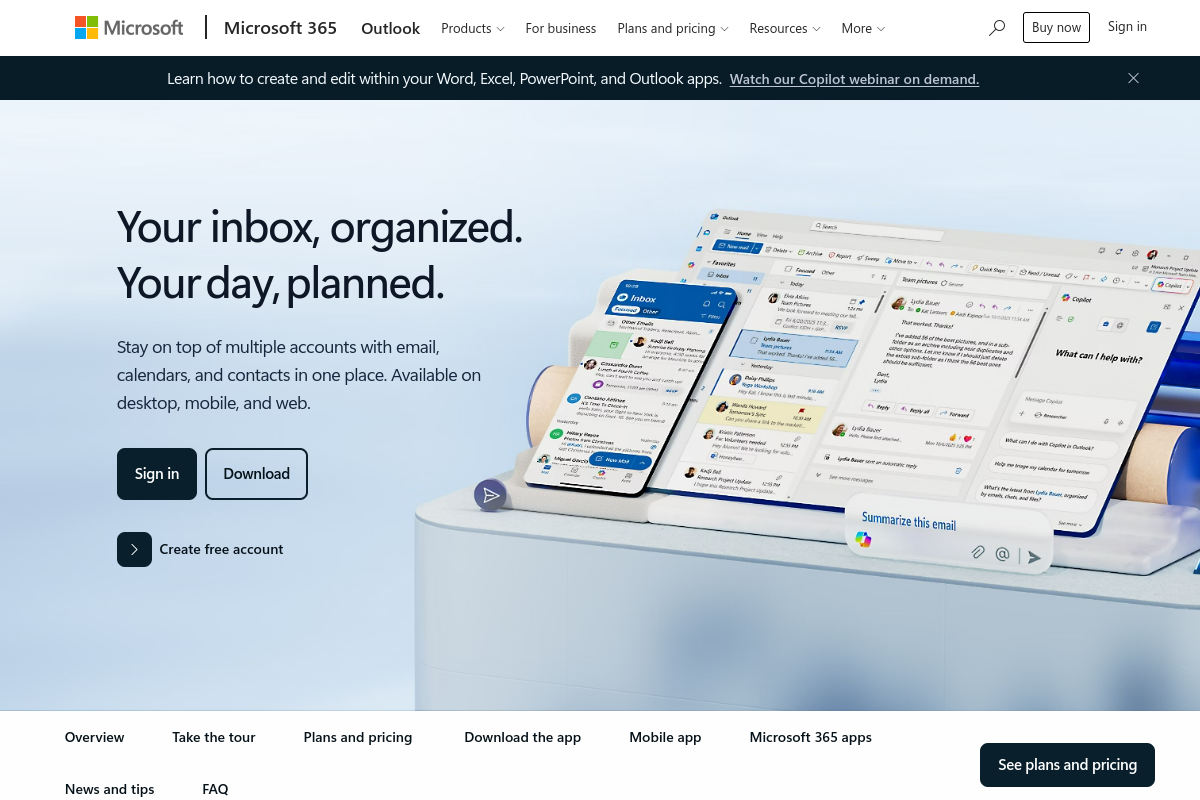The width and height of the screenshot is (1200, 800).
Task: Open the search magnifier icon
Action: pos(997,28)
